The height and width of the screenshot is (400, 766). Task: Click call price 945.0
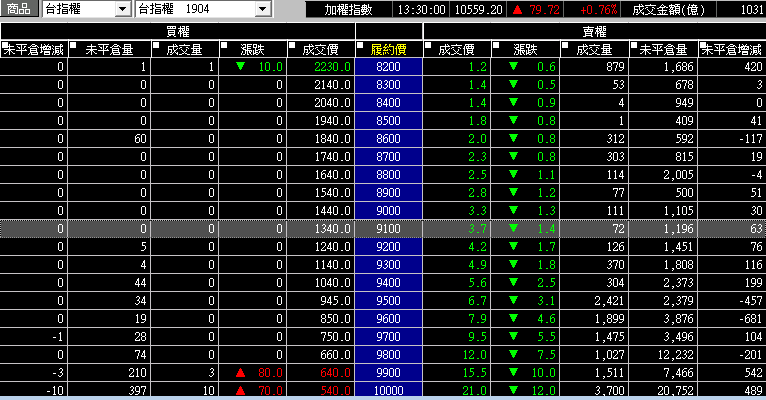pos(335,300)
